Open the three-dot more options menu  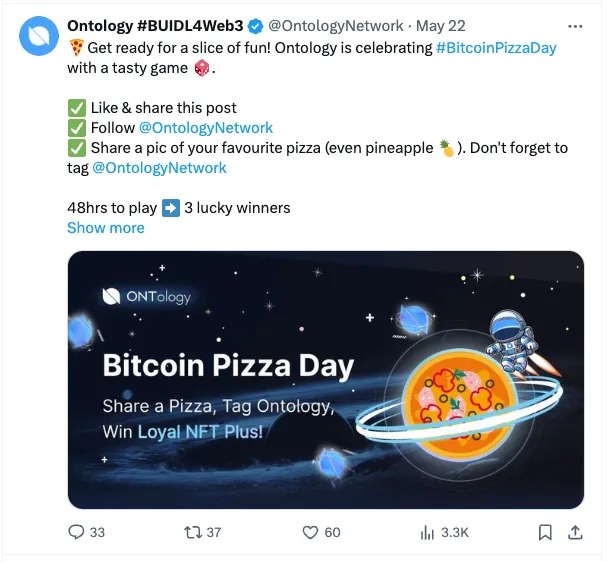coord(574,25)
